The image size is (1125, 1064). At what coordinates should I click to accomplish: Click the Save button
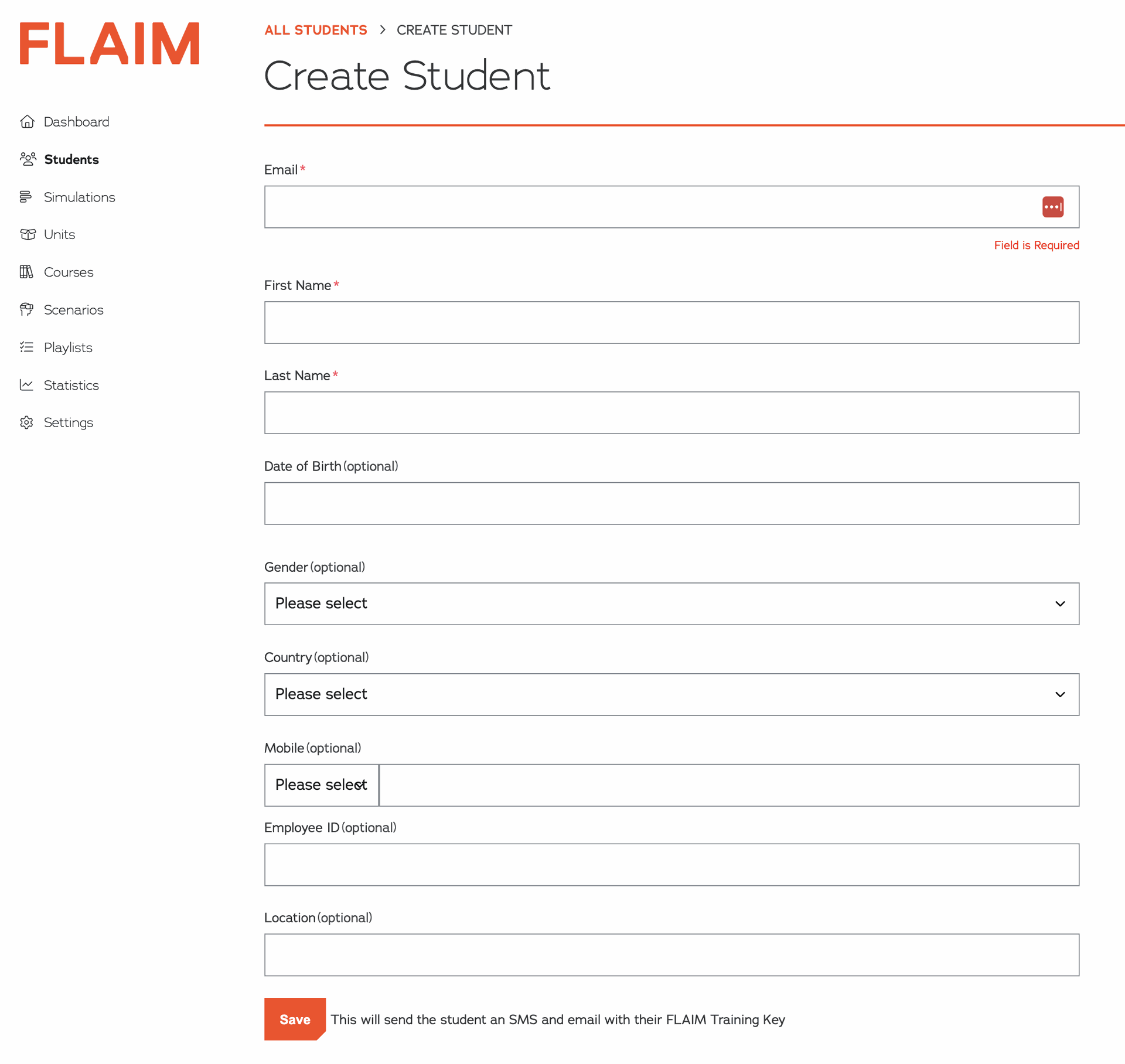pos(295,1019)
